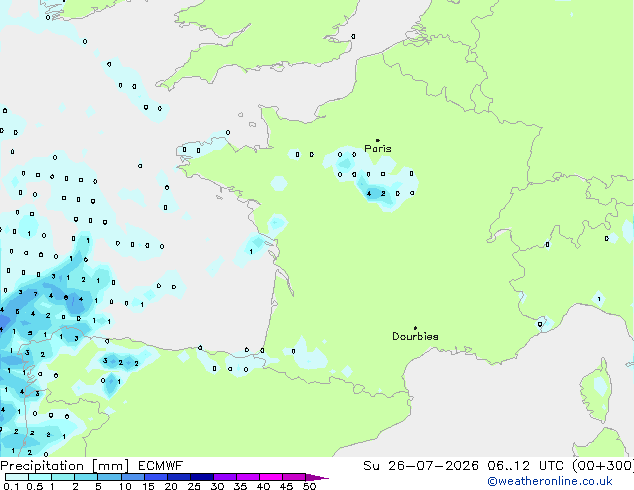Click the '06..12 UTC' time range
The height and width of the screenshot is (490, 634).
[x=525, y=466]
